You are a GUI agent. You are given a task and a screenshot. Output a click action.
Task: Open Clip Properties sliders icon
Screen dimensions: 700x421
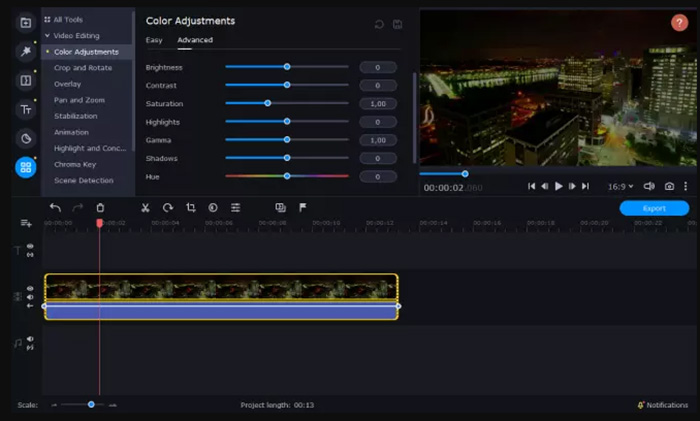(x=235, y=208)
